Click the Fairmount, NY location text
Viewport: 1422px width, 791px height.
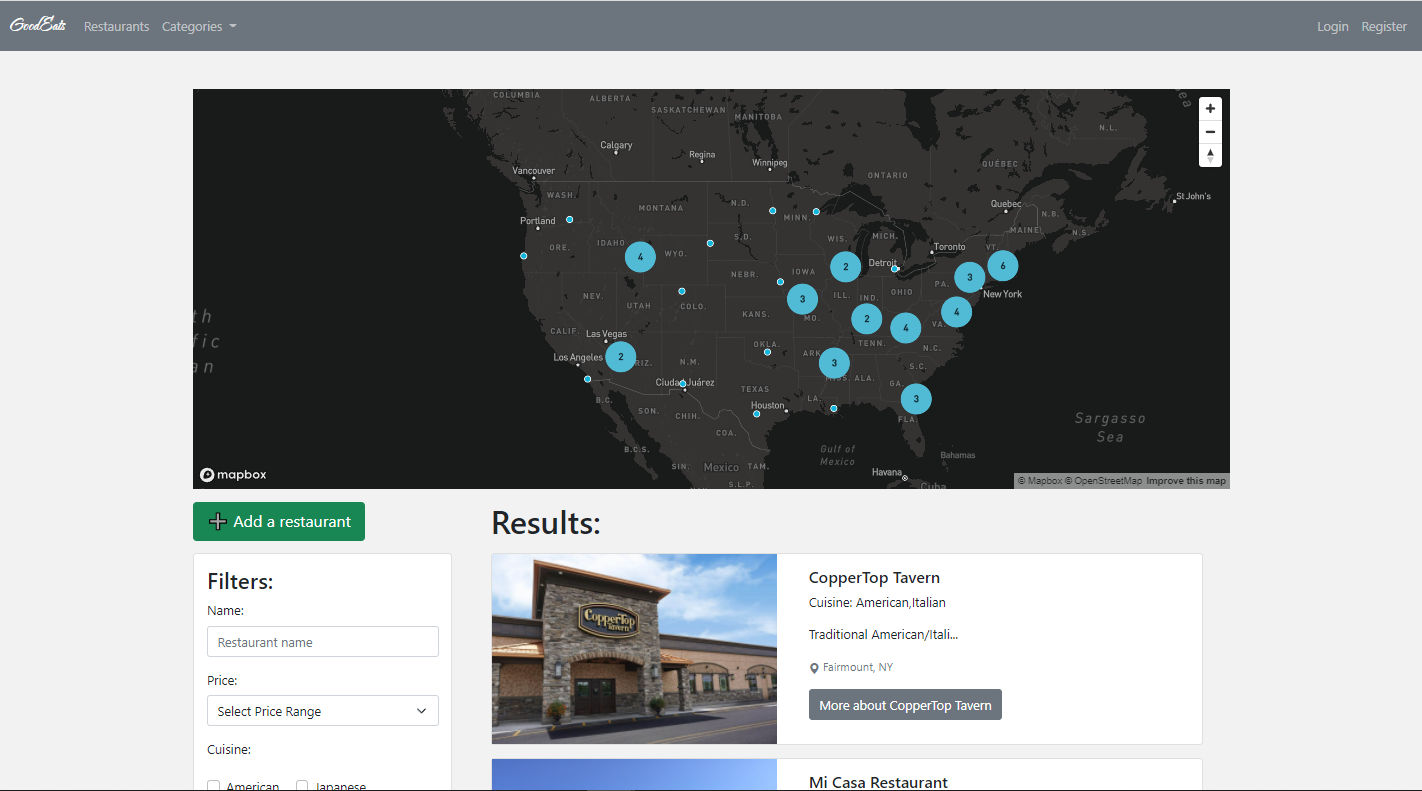pyautogui.click(x=858, y=667)
